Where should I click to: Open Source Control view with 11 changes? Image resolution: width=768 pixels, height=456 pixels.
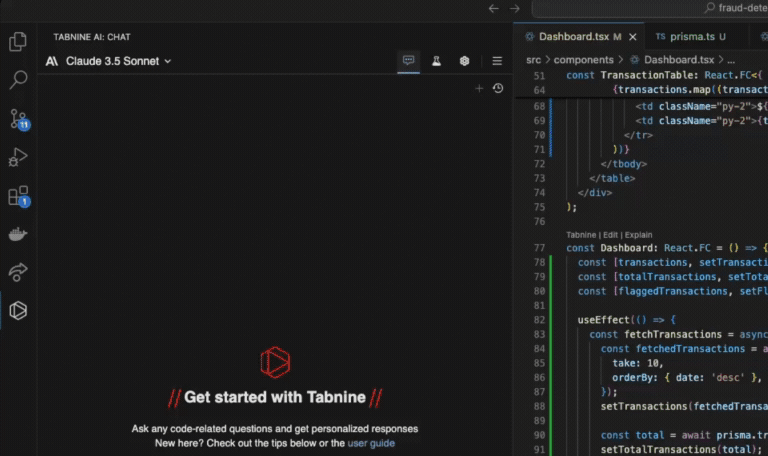click(x=18, y=119)
